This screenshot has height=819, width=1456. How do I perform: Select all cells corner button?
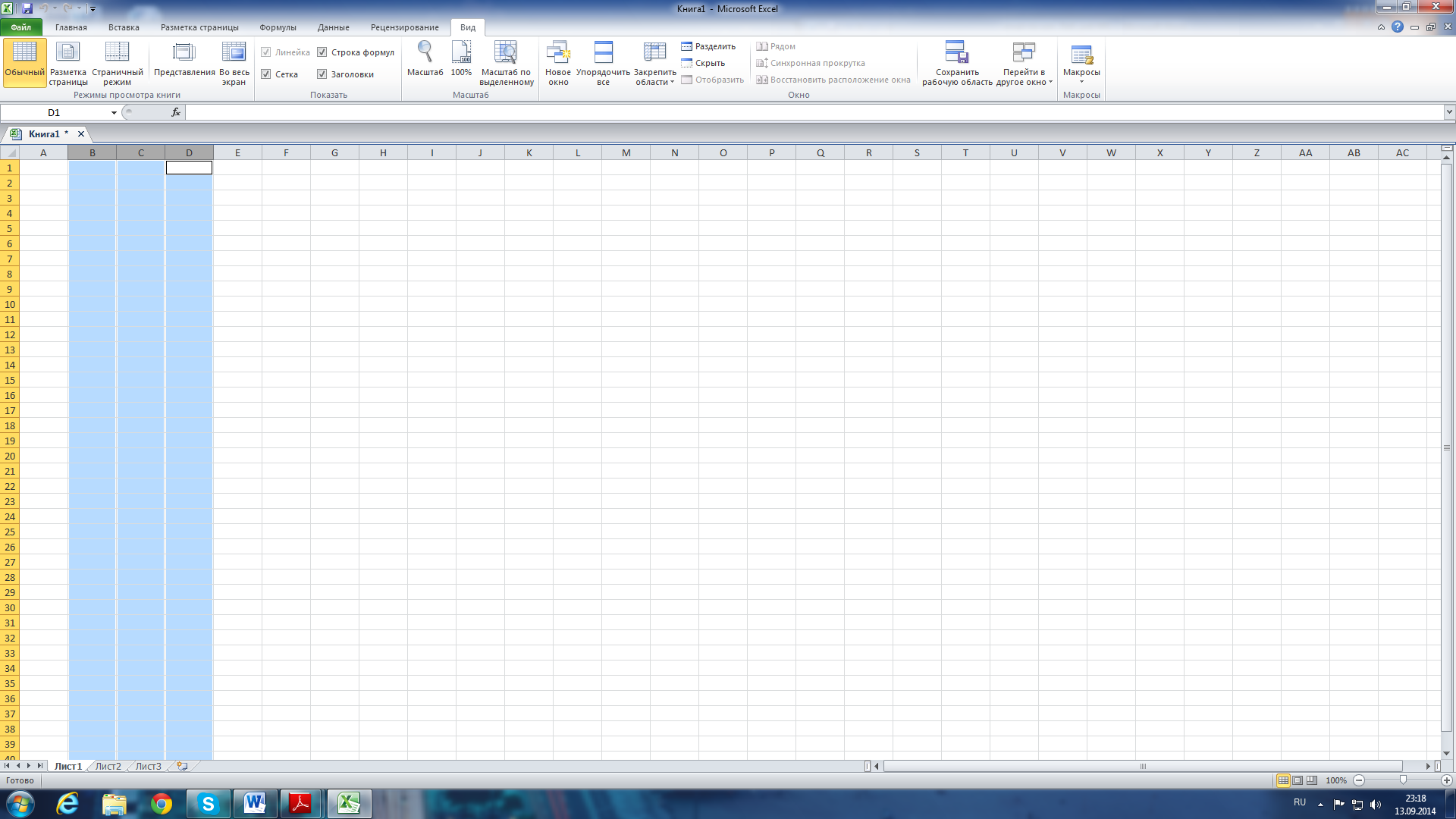(10, 152)
